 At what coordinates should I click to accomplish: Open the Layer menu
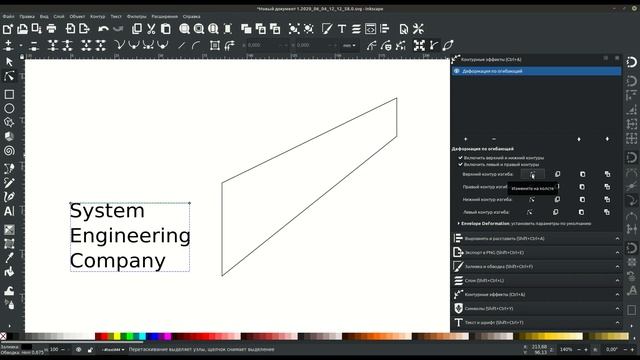tap(59, 16)
